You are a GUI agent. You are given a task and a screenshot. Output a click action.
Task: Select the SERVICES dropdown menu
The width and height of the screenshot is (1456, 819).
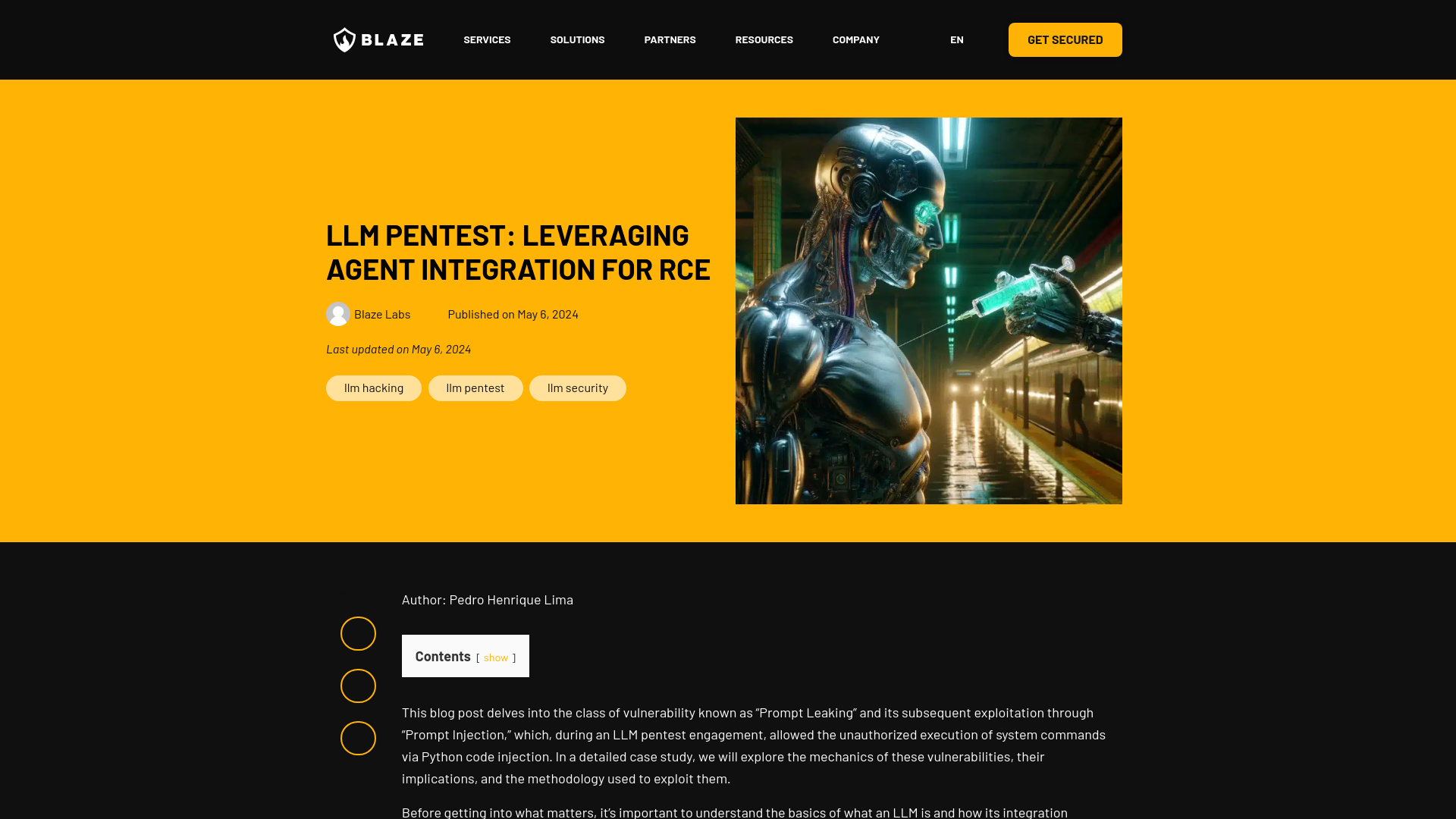click(x=487, y=40)
